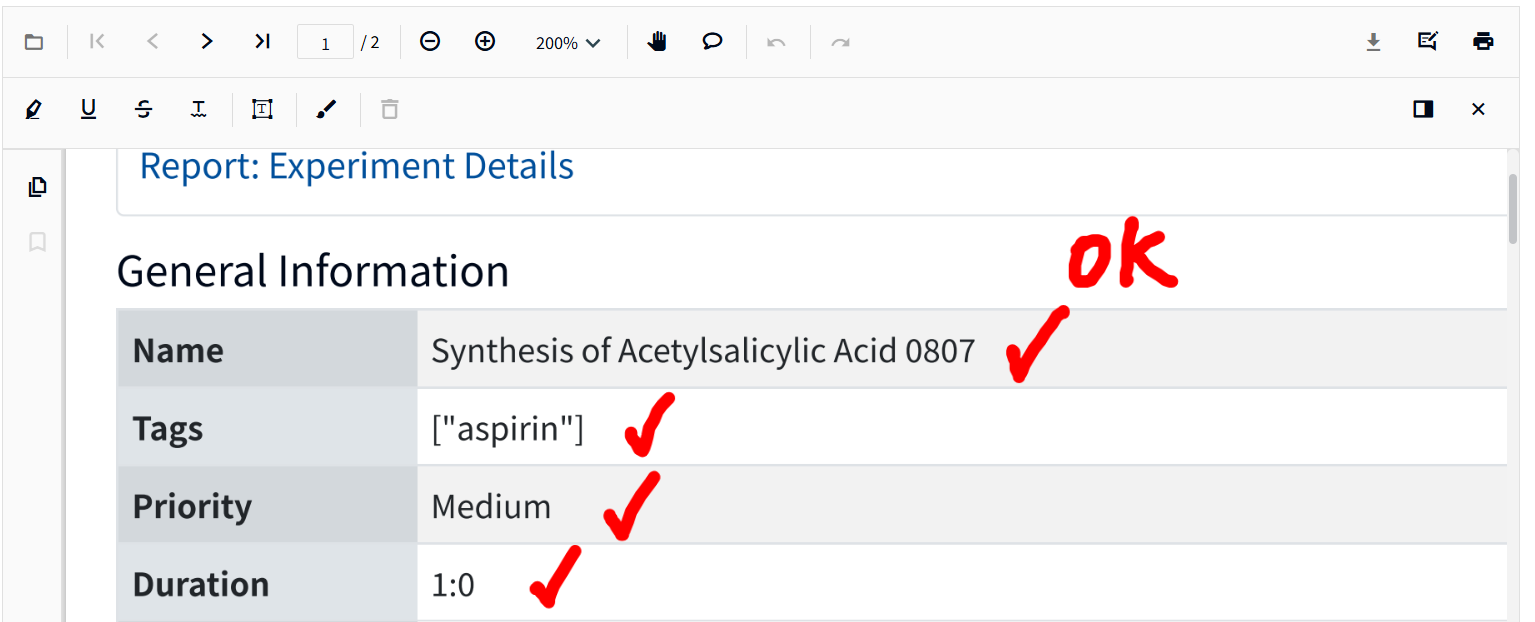
Task: Zoom out with the minus icon
Action: tap(430, 41)
